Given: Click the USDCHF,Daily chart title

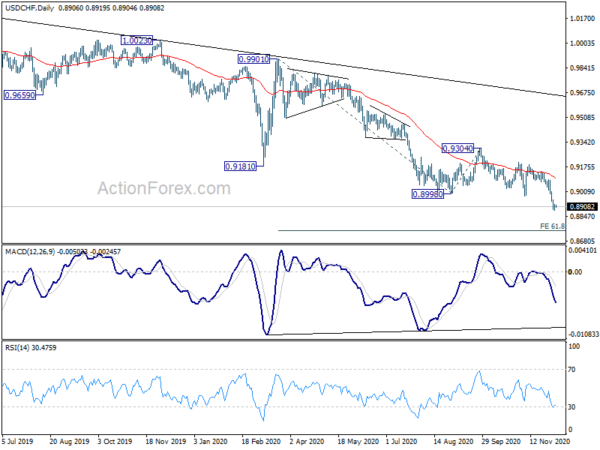Looking at the screenshot, I should click(29, 8).
